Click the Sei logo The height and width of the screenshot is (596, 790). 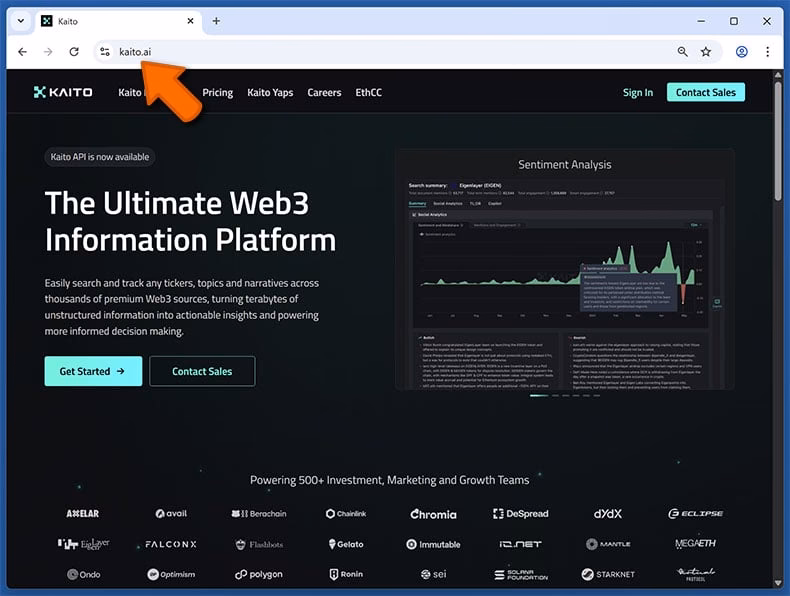(x=433, y=574)
